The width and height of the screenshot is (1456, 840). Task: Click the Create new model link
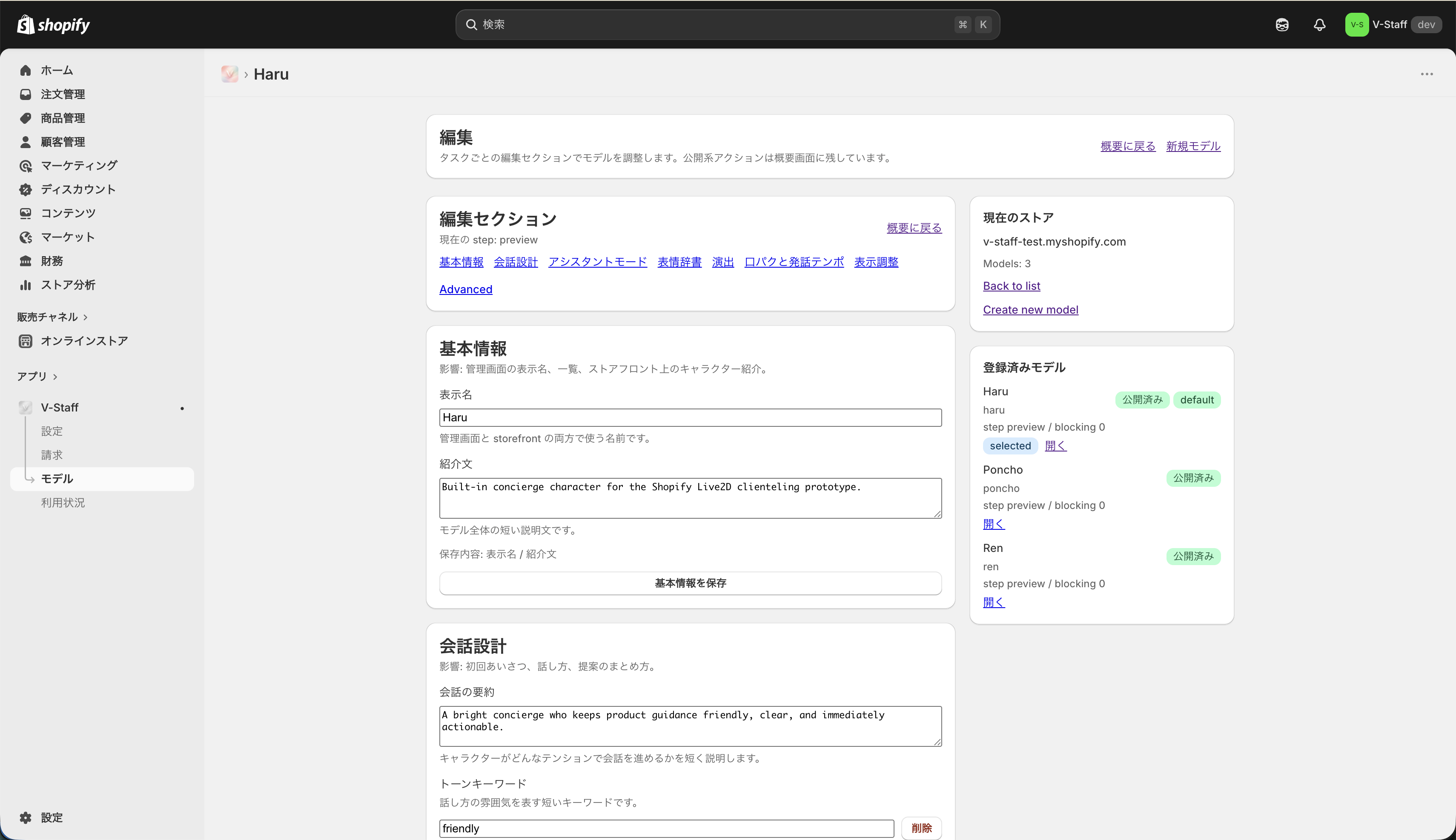pos(1031,310)
